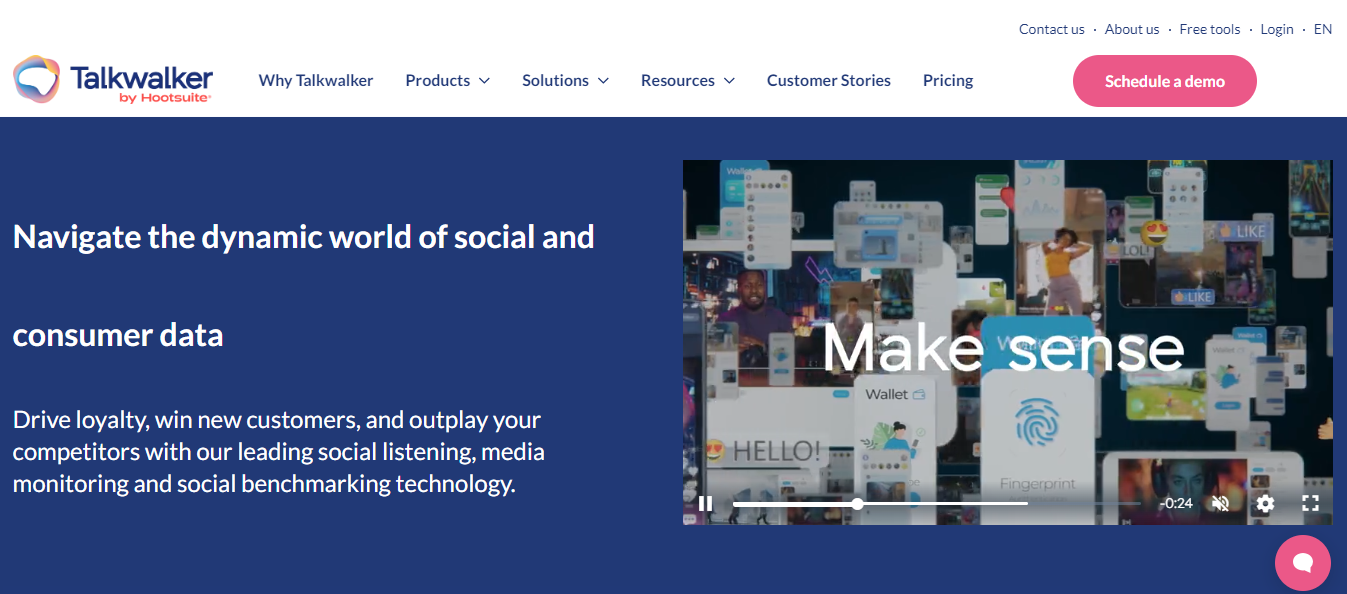Open the video settings gear
This screenshot has width=1347, height=594.
[x=1265, y=503]
